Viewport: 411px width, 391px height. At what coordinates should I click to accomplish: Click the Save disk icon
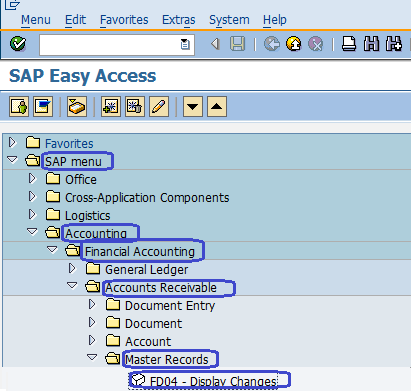click(237, 44)
